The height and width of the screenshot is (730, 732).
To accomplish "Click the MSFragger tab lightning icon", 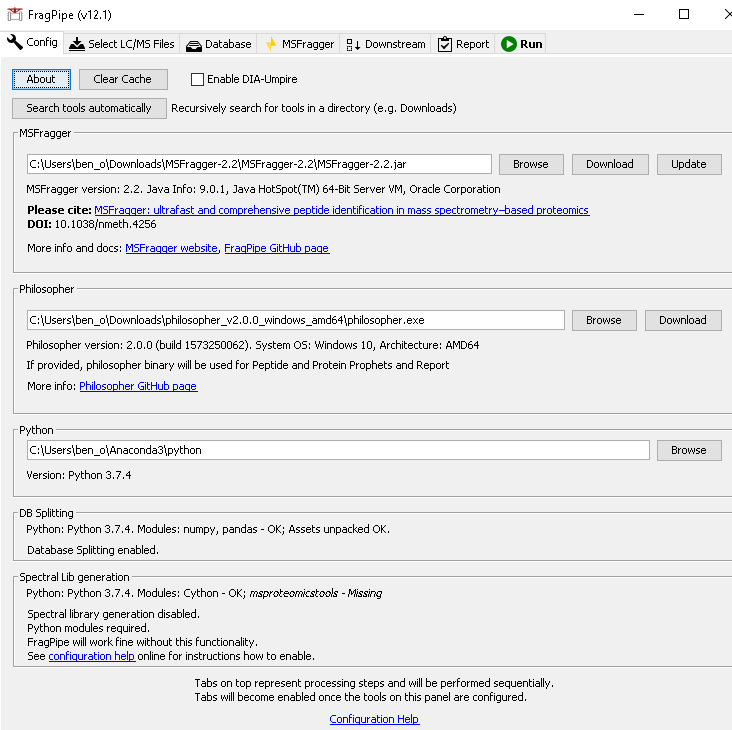I will click(270, 44).
